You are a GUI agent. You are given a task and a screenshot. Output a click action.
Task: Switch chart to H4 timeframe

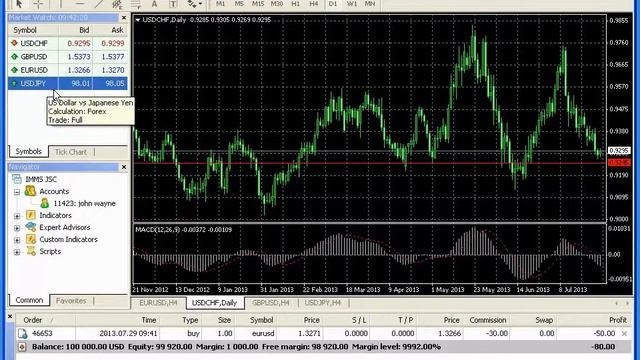(x=313, y=4)
